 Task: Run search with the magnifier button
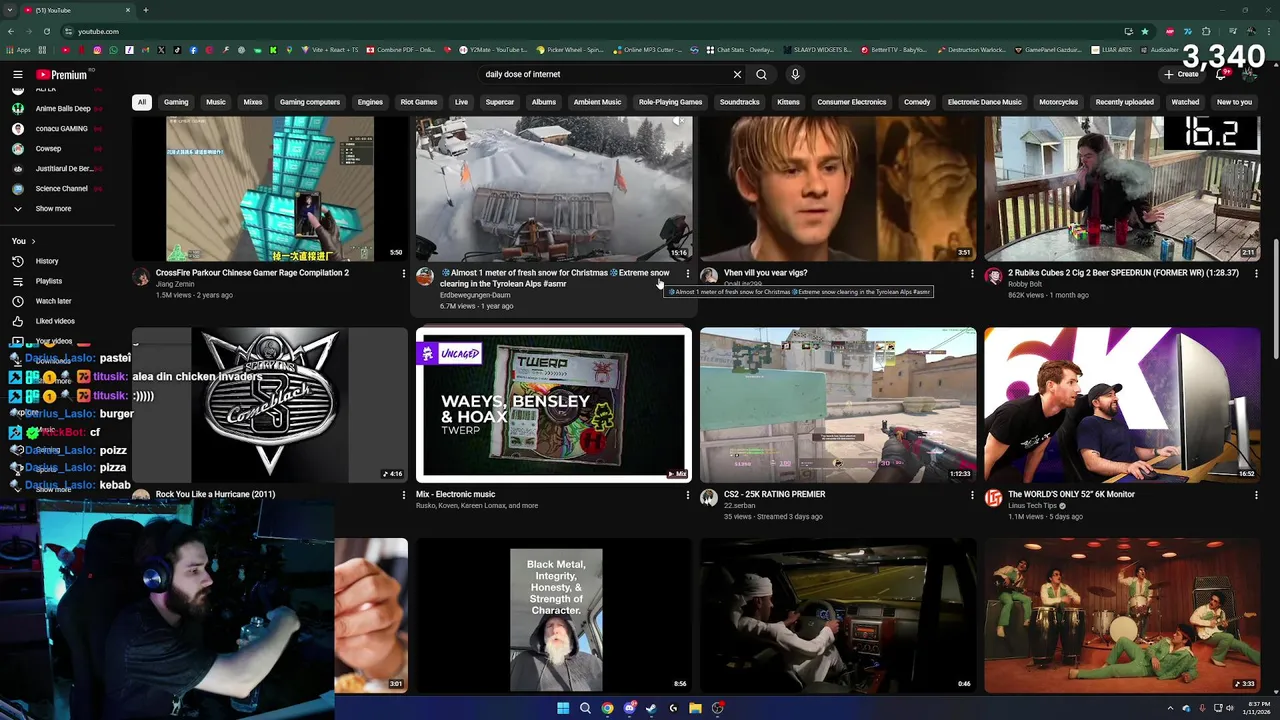761,74
